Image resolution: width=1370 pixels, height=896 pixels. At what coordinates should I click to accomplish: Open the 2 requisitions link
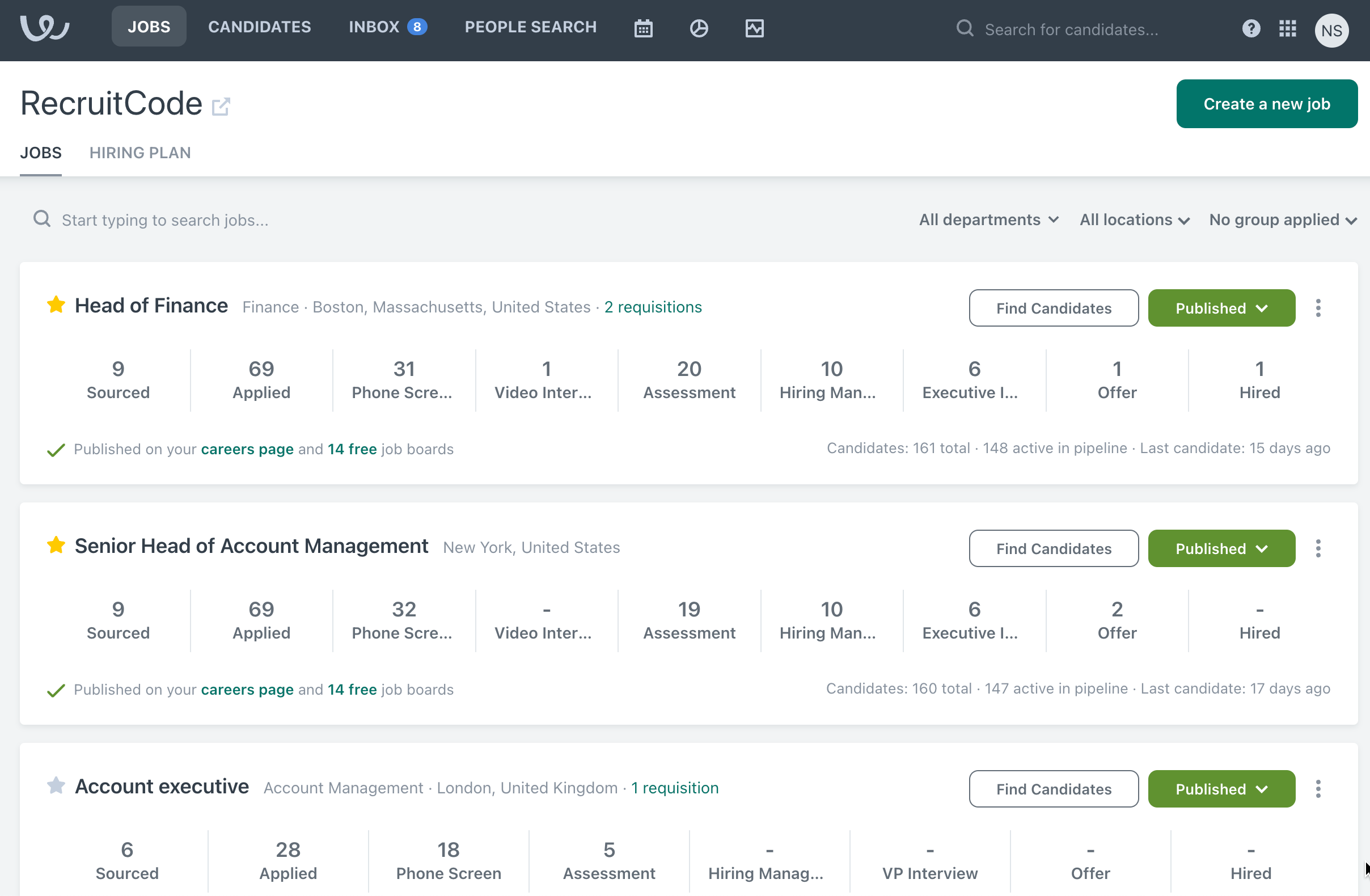click(653, 307)
